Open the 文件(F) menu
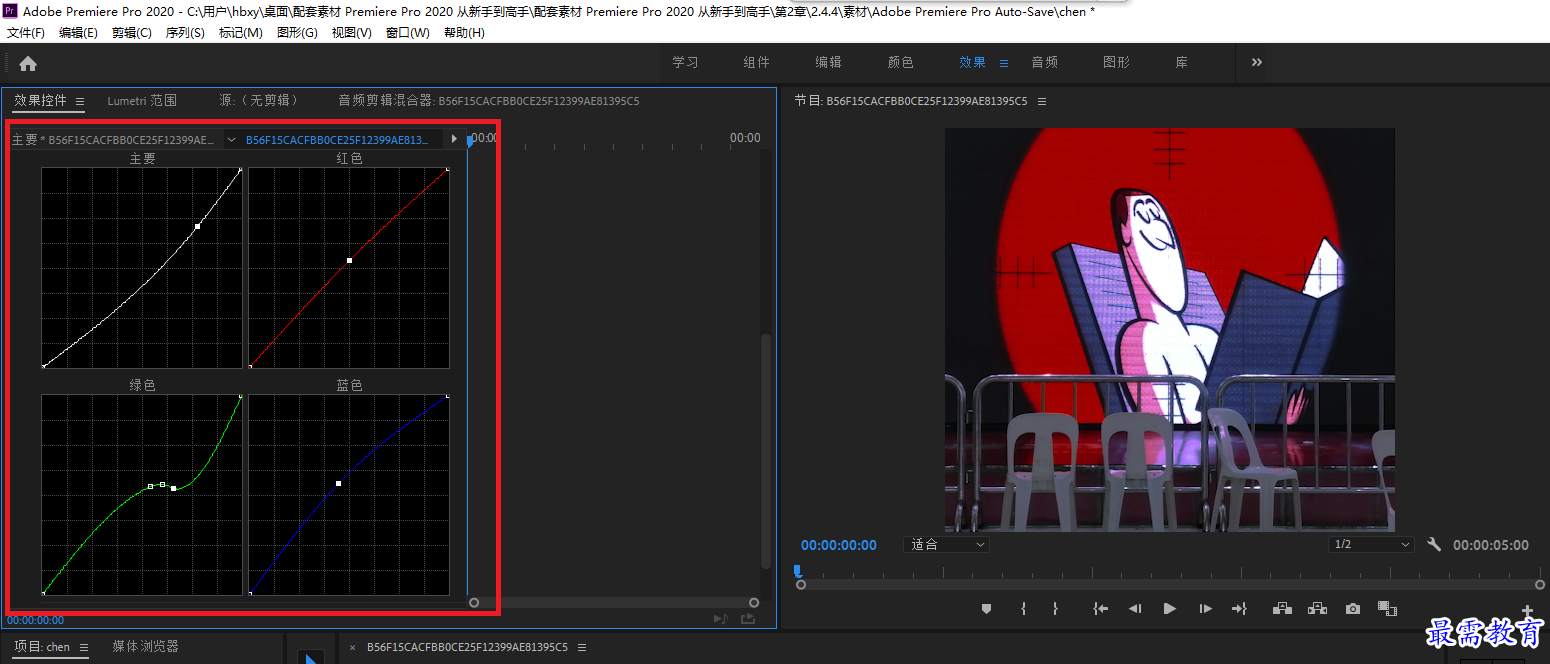 tap(26, 33)
